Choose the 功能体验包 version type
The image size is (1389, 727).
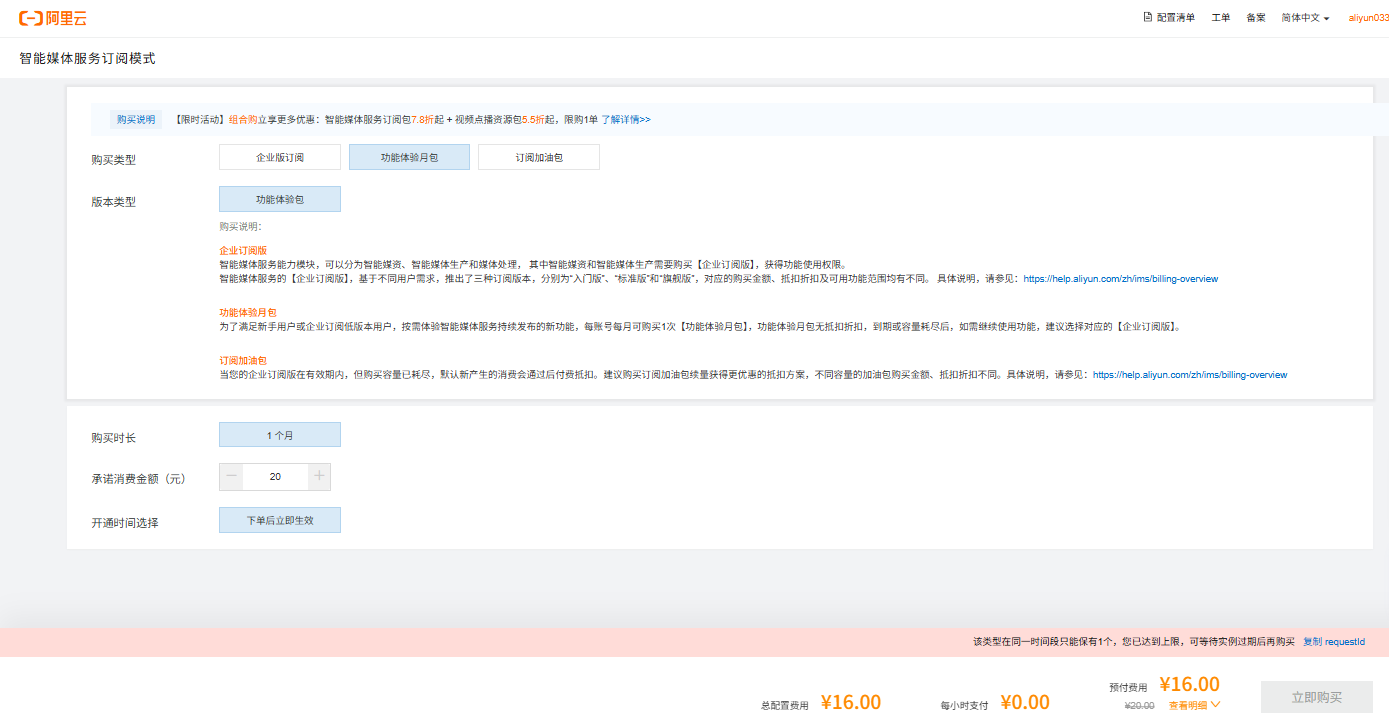click(280, 199)
